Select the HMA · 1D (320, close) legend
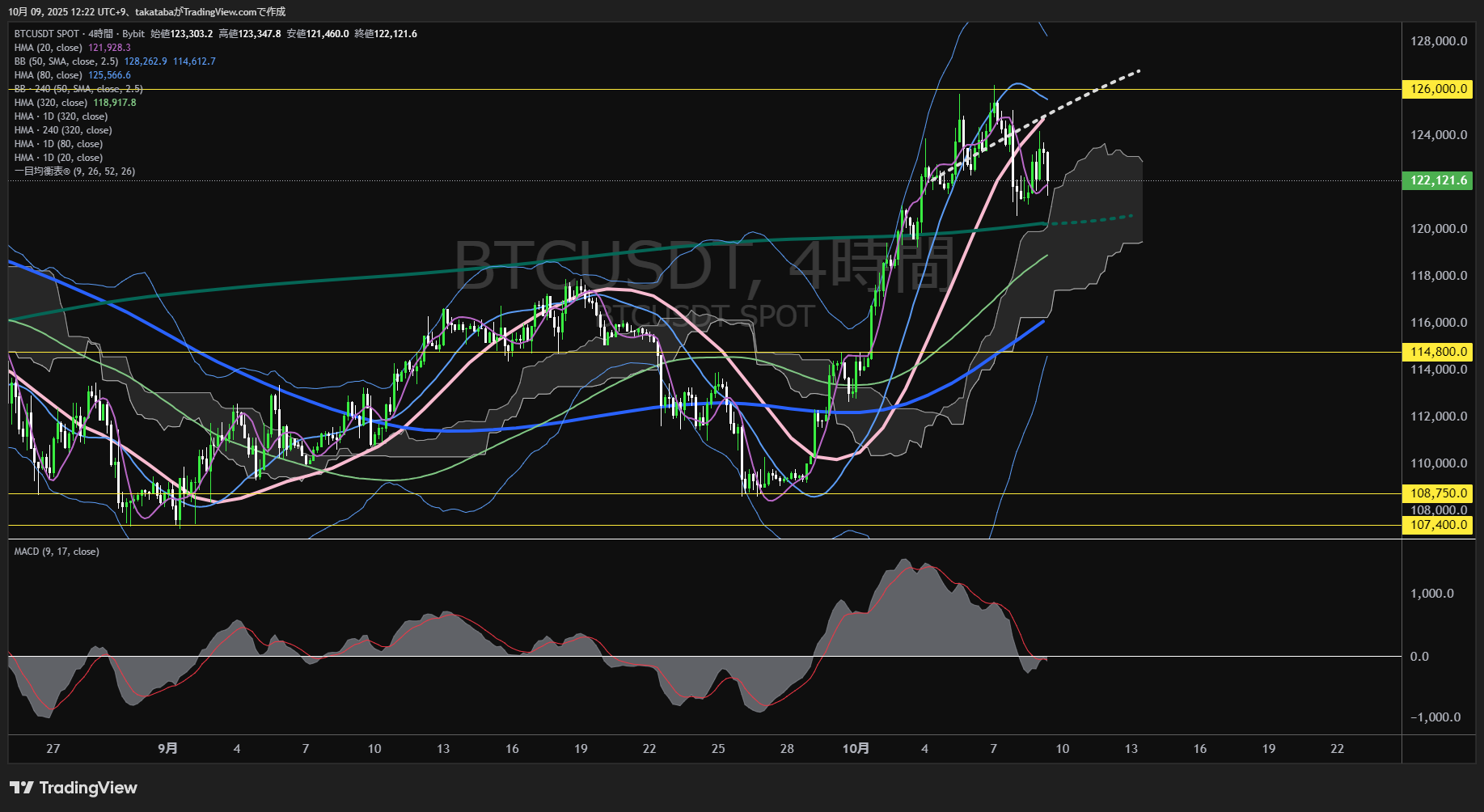Image resolution: width=1484 pixels, height=812 pixels. coord(61,116)
